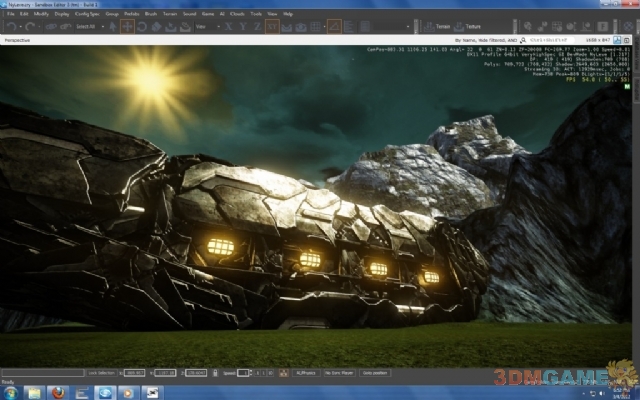This screenshot has height=400, width=640.
Task: Click the circular icon at toolbar's right end
Action: tap(629, 27)
